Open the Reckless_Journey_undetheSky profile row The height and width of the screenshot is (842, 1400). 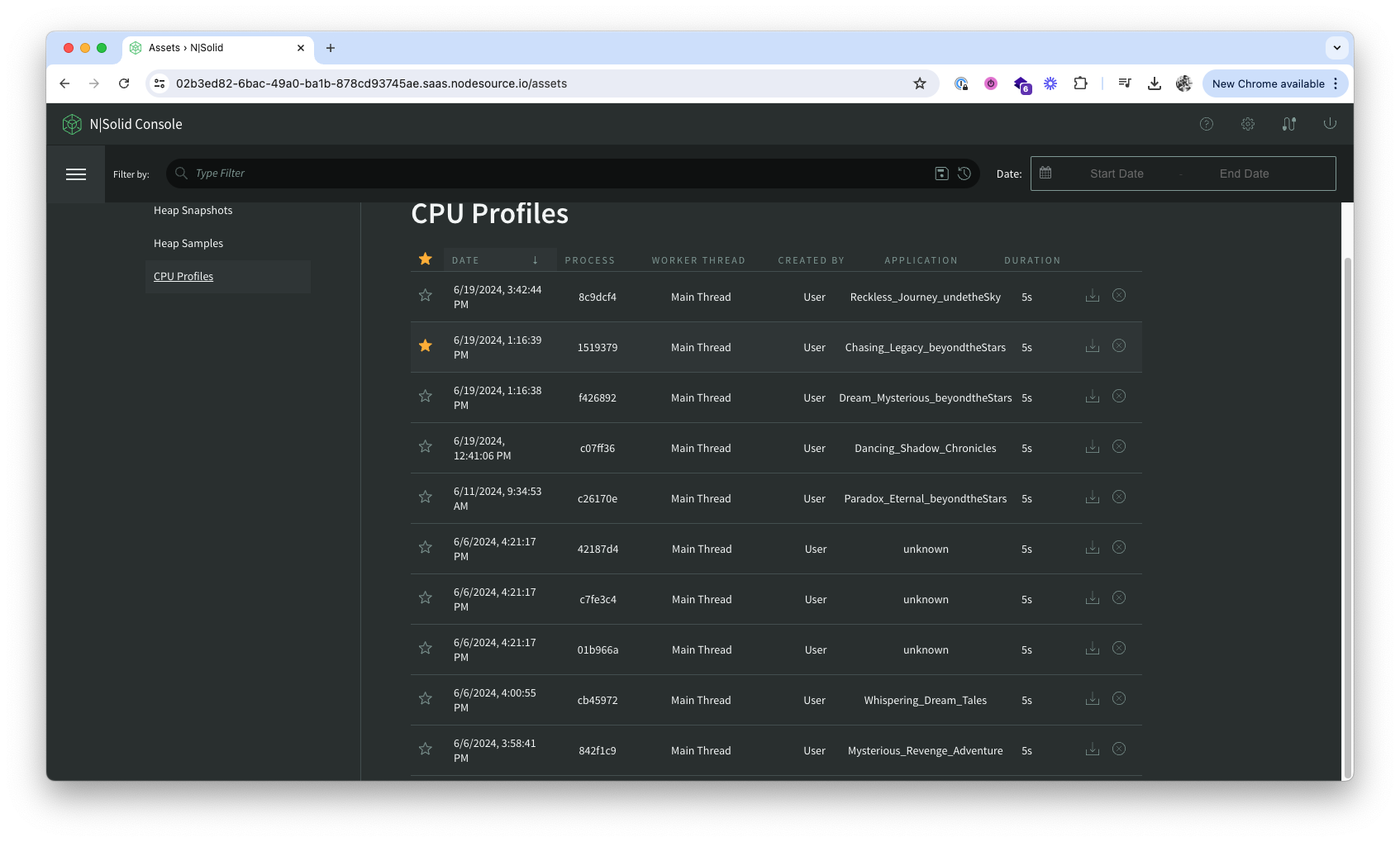pyautogui.click(x=776, y=297)
